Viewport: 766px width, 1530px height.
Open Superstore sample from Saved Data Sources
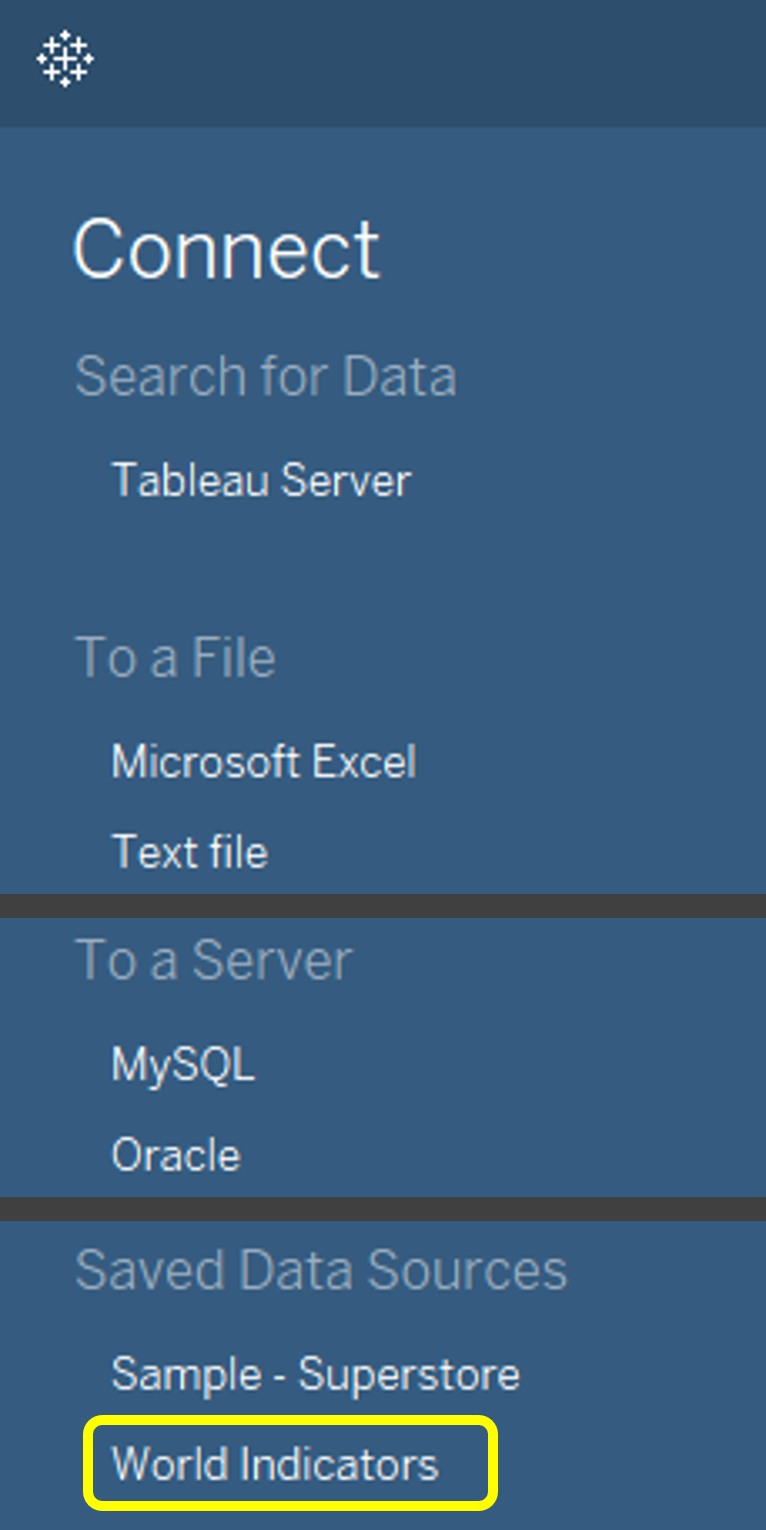(x=316, y=1373)
